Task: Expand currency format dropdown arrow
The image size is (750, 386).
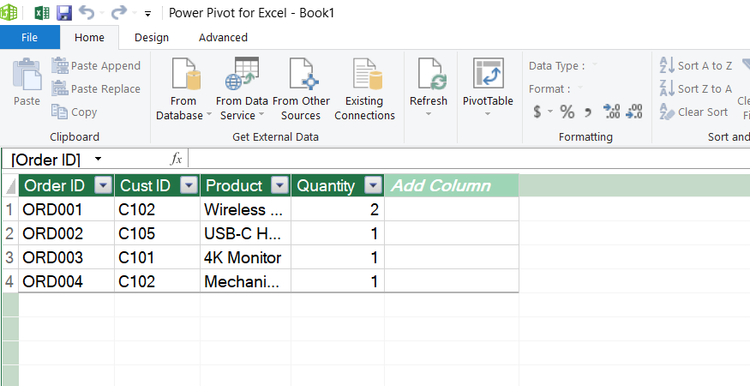Action: tap(550, 111)
